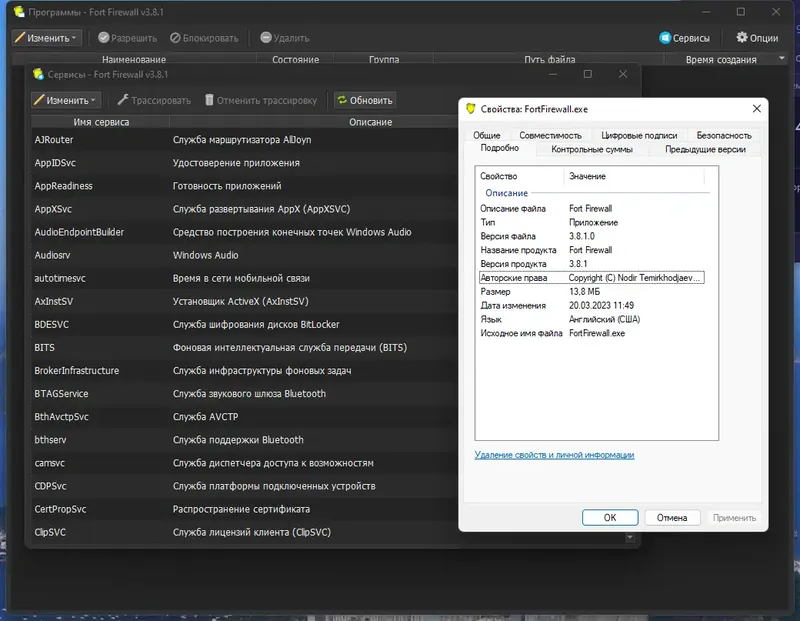Select AudioEndpointBuilder service row

[x=244, y=232]
